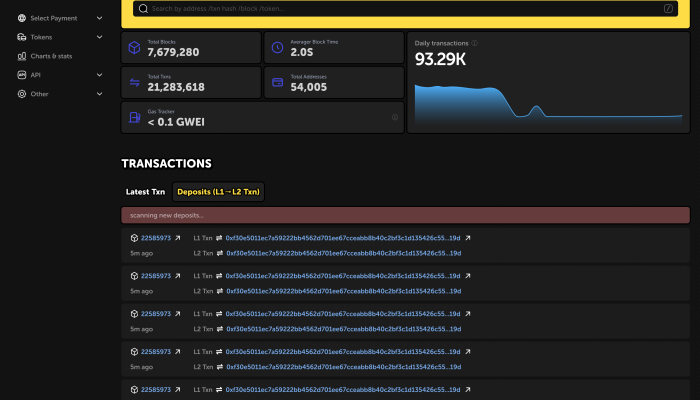Click the Average Block Time clock icon
The image size is (700, 400).
click(277, 47)
